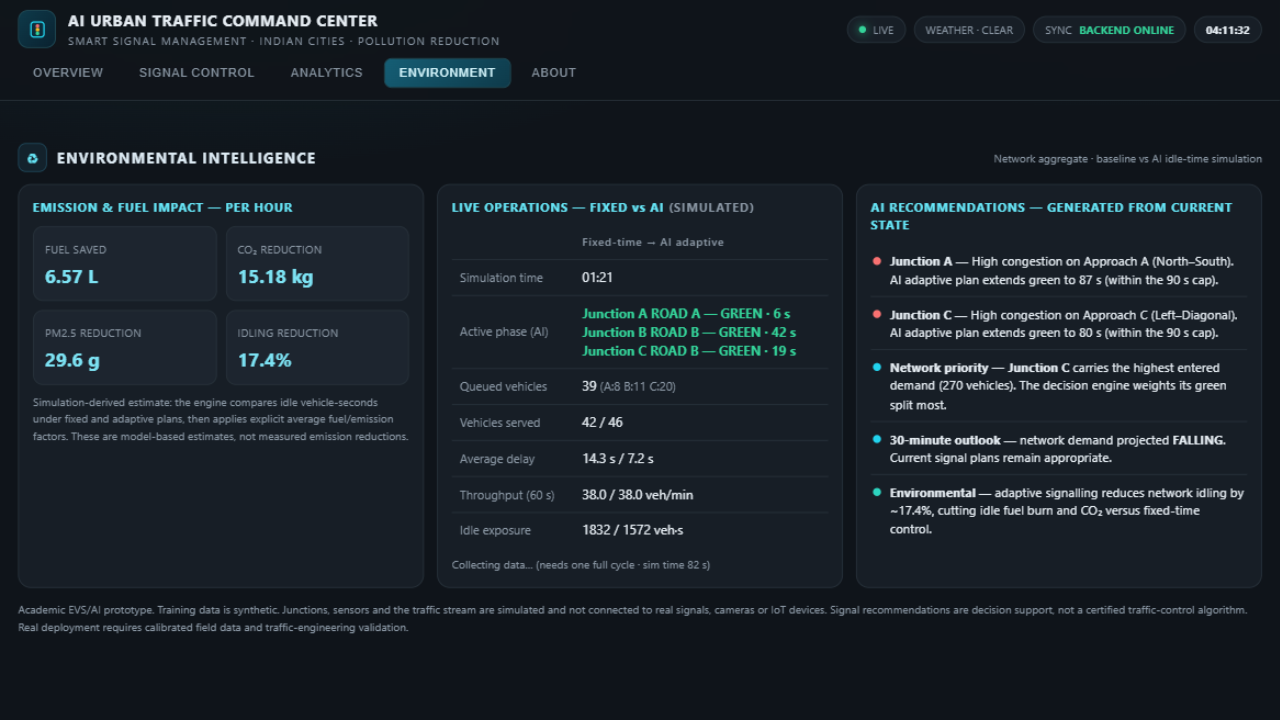Click the 04:11:32 clock pill
Image resolution: width=1280 pixels, height=720 pixels.
click(x=1227, y=30)
